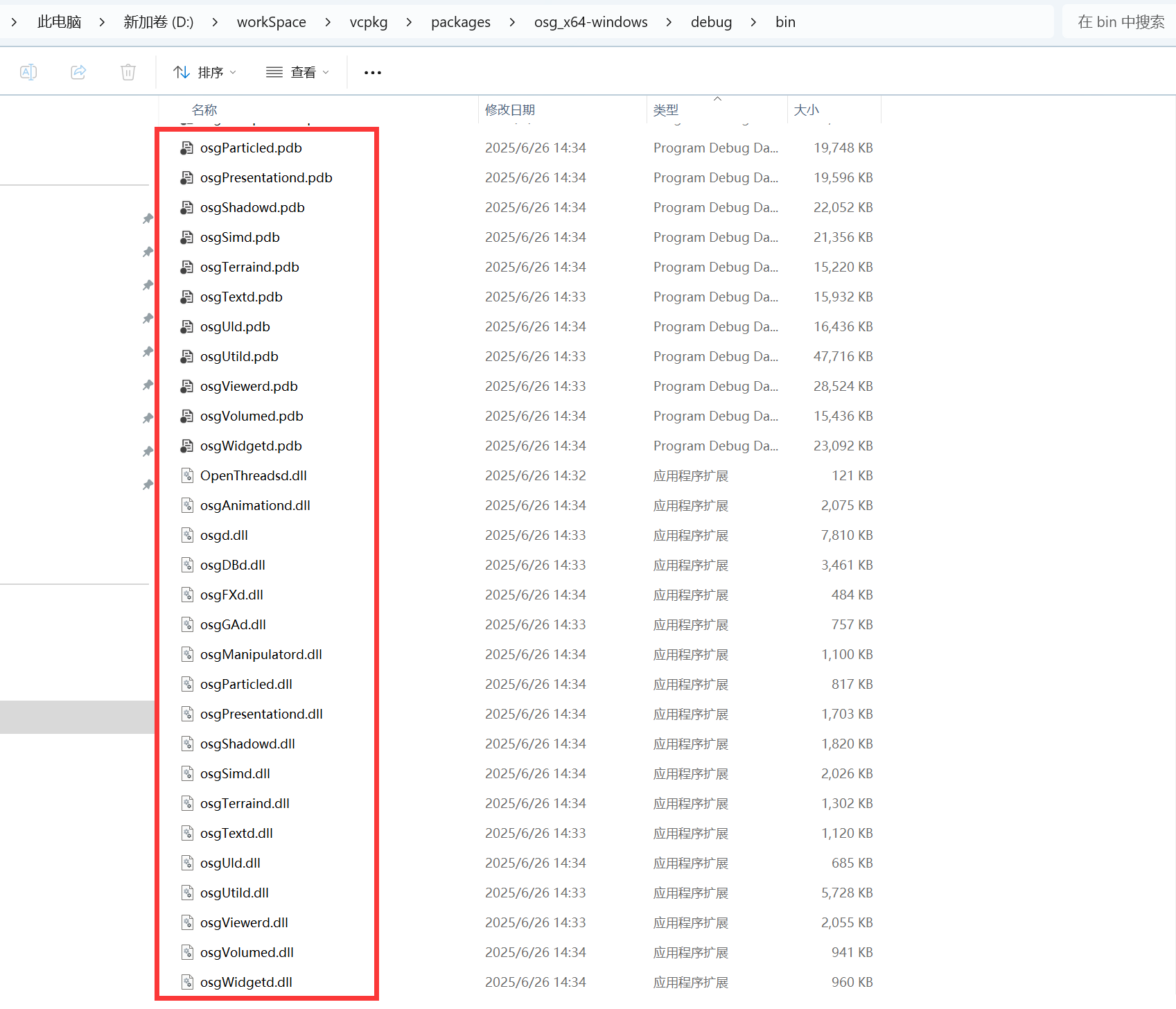Navigate to osg_x64-windows in breadcrumb
1176x1009 pixels.
(x=591, y=22)
